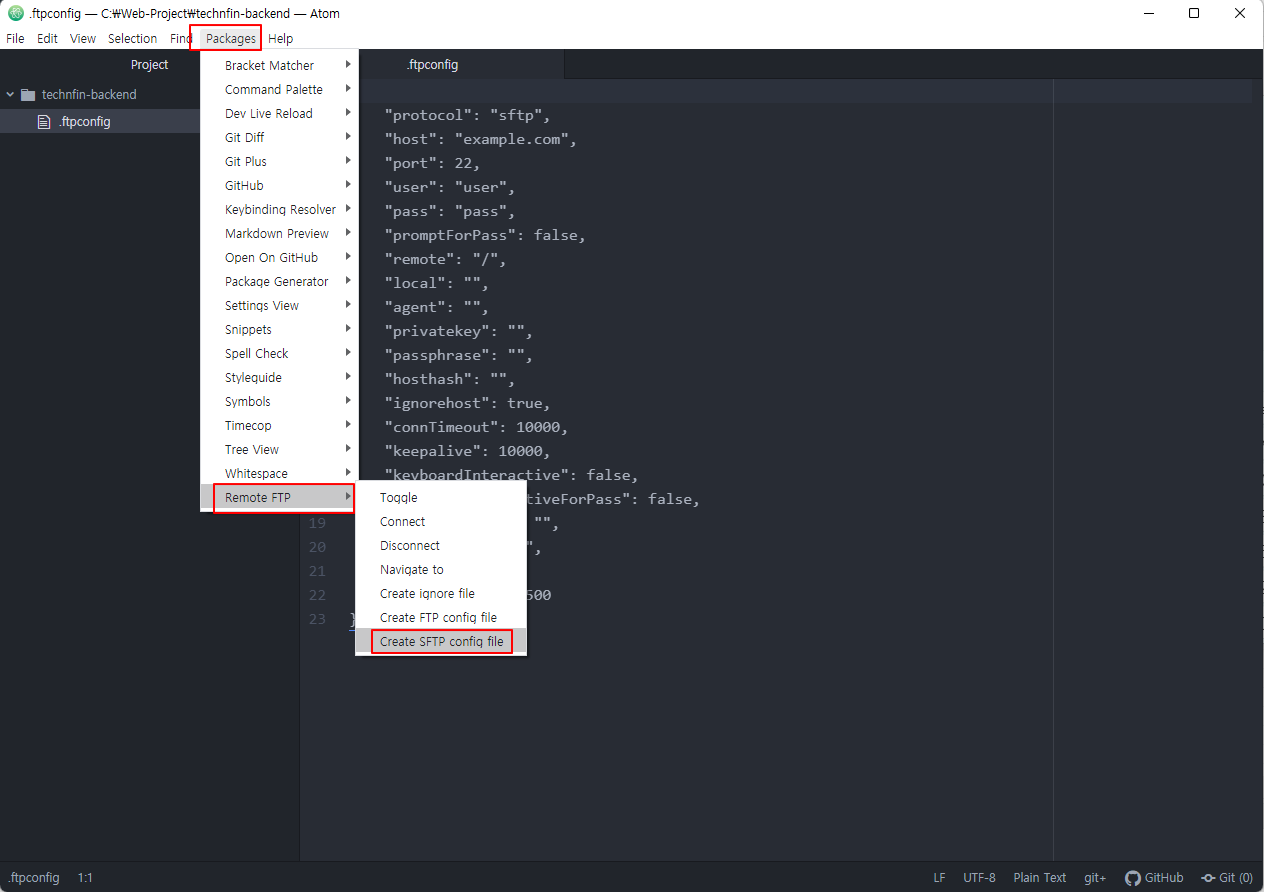Open the Git Diff submenu
The image size is (1264, 892).
click(x=279, y=137)
